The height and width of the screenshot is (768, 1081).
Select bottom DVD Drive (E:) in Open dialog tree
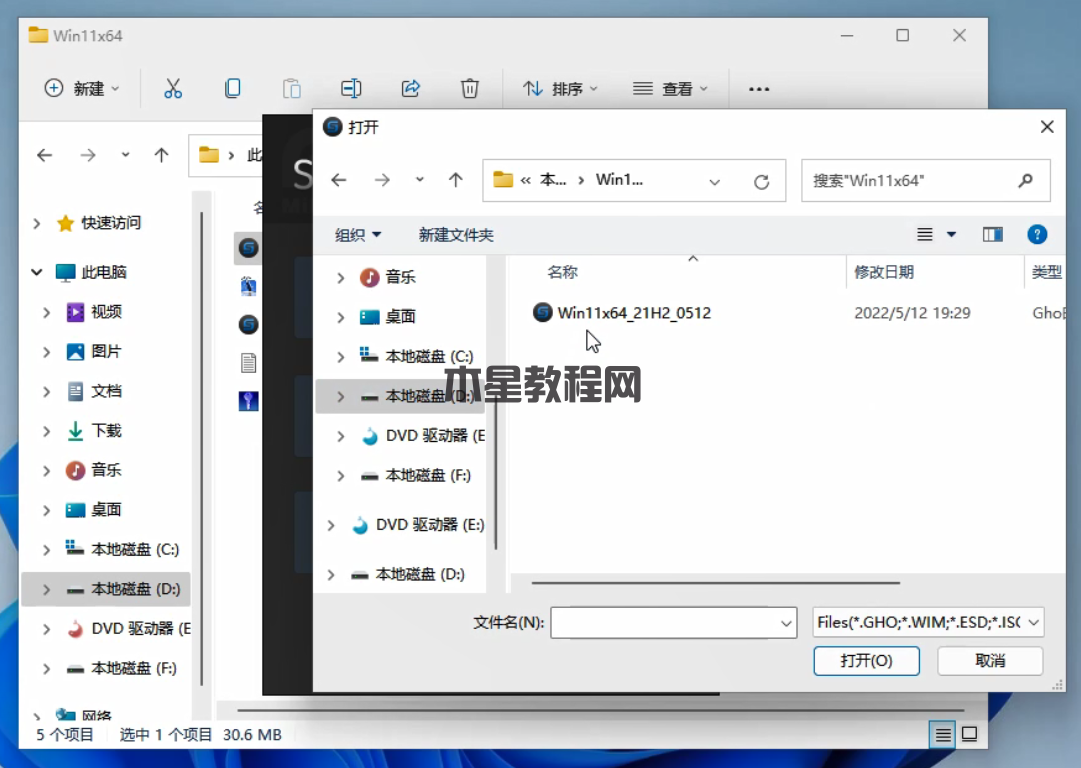pyautogui.click(x=430, y=525)
